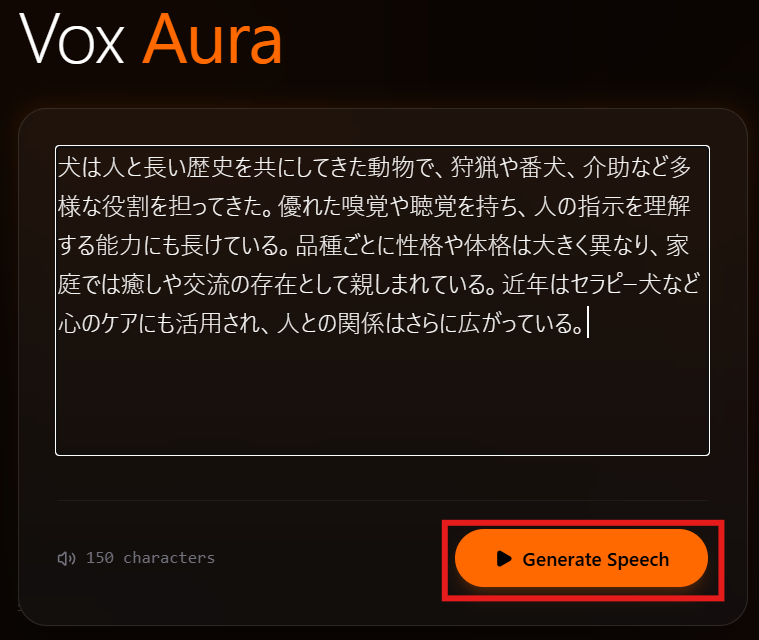The width and height of the screenshot is (759, 640).
Task: Click the play triangle icon in Generate Speech
Action: 504,559
